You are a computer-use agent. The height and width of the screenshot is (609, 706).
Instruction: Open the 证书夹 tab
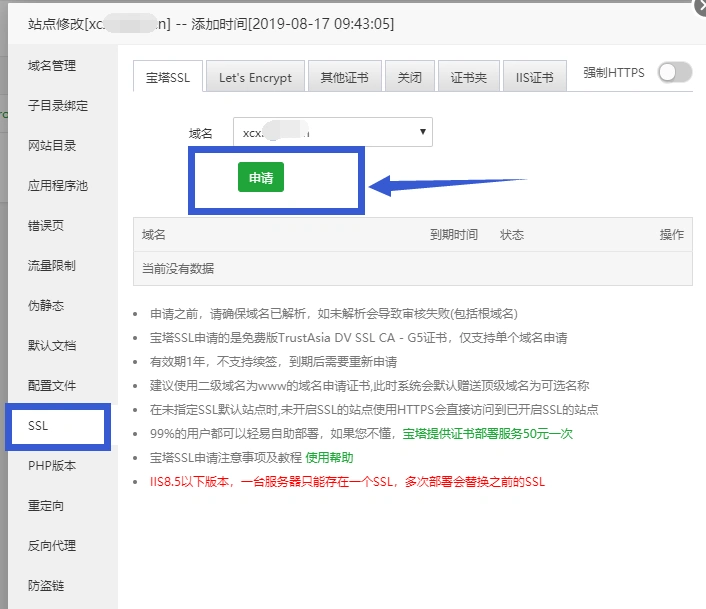468,77
